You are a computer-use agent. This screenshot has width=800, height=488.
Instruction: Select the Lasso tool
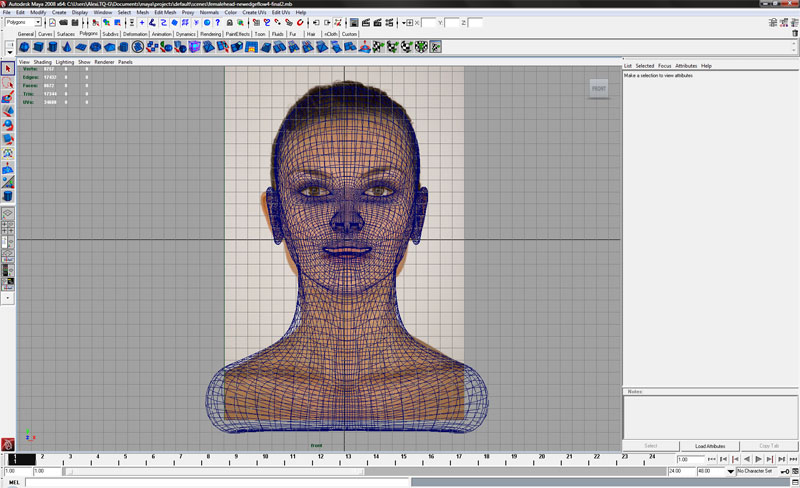pyautogui.click(x=8, y=83)
